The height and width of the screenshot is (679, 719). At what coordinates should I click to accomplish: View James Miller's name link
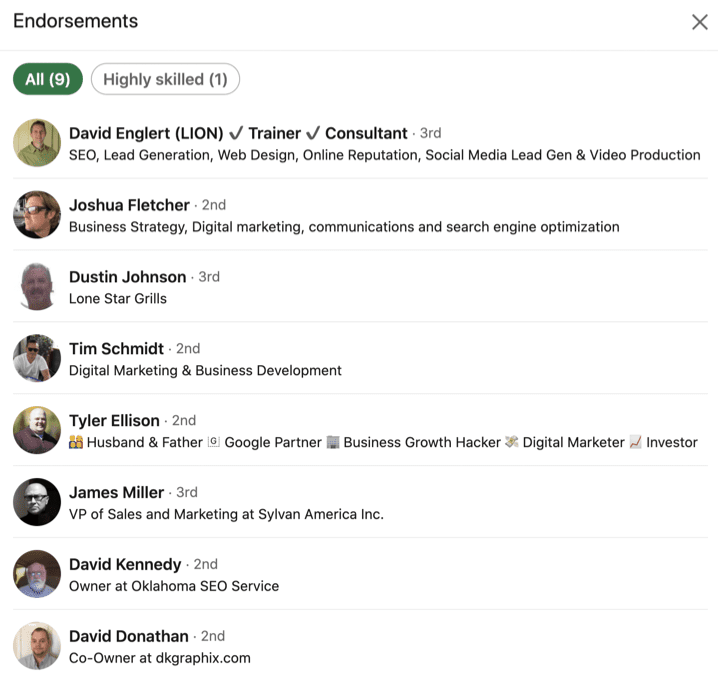pyautogui.click(x=116, y=492)
